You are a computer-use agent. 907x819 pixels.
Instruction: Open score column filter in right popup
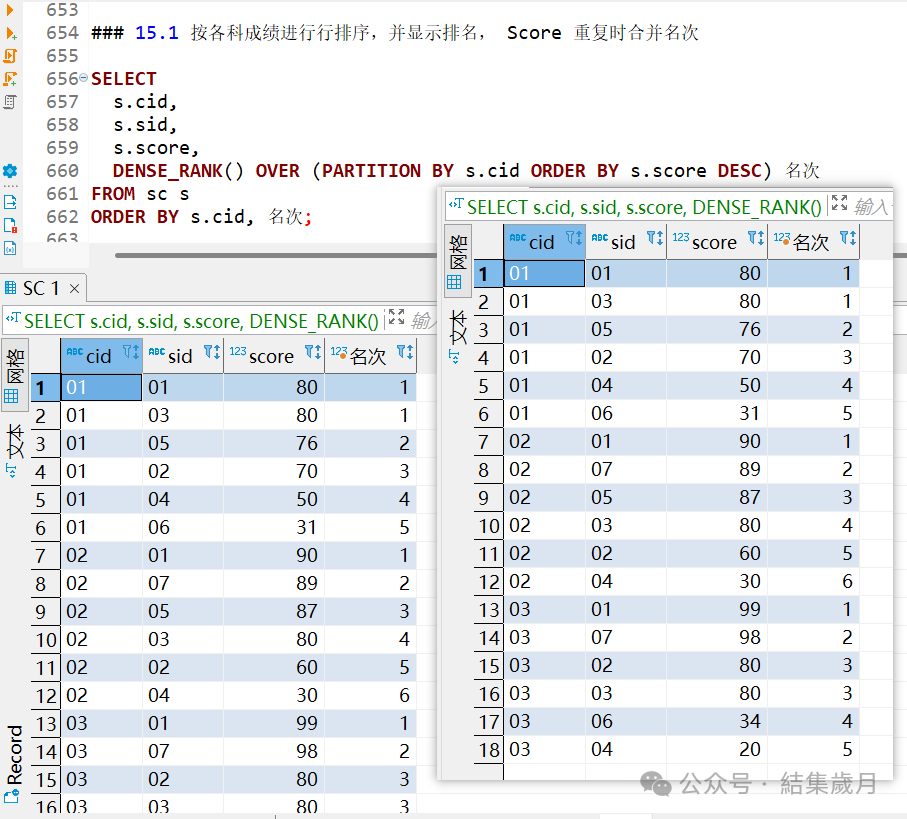tap(757, 238)
